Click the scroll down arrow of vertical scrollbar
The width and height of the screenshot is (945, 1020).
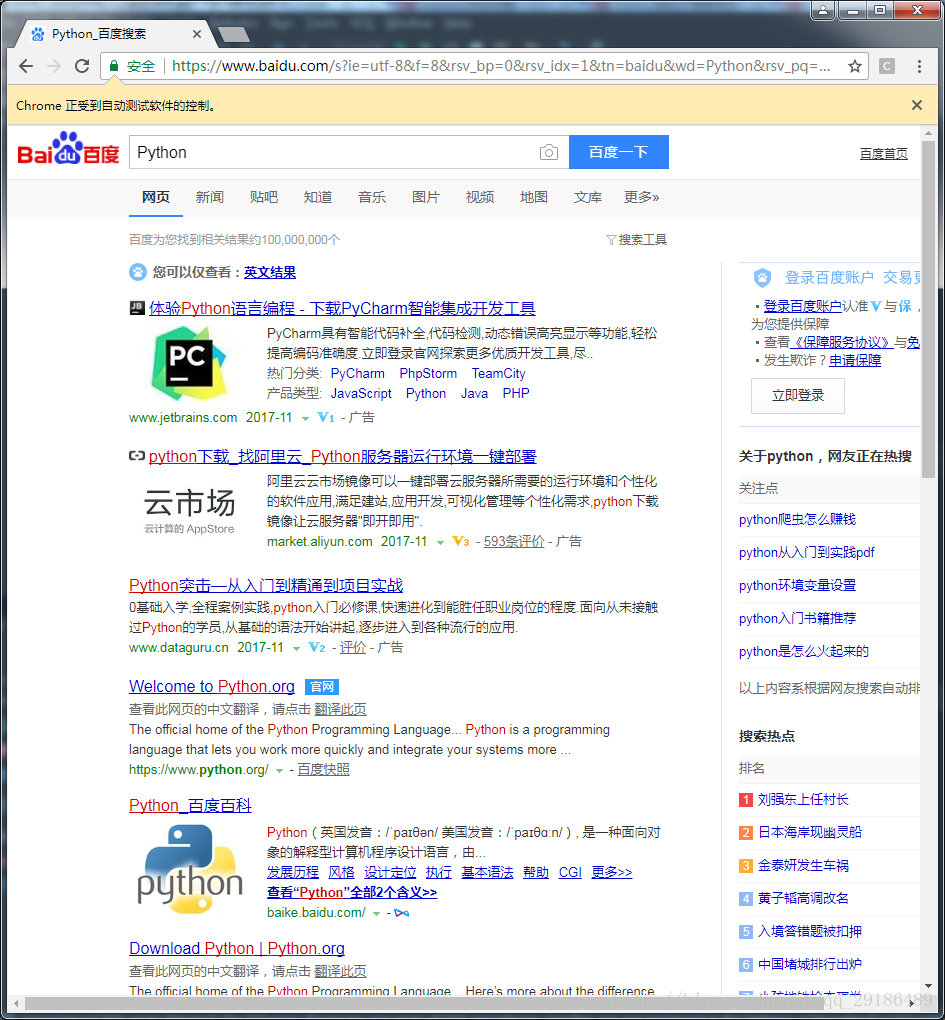[928, 987]
